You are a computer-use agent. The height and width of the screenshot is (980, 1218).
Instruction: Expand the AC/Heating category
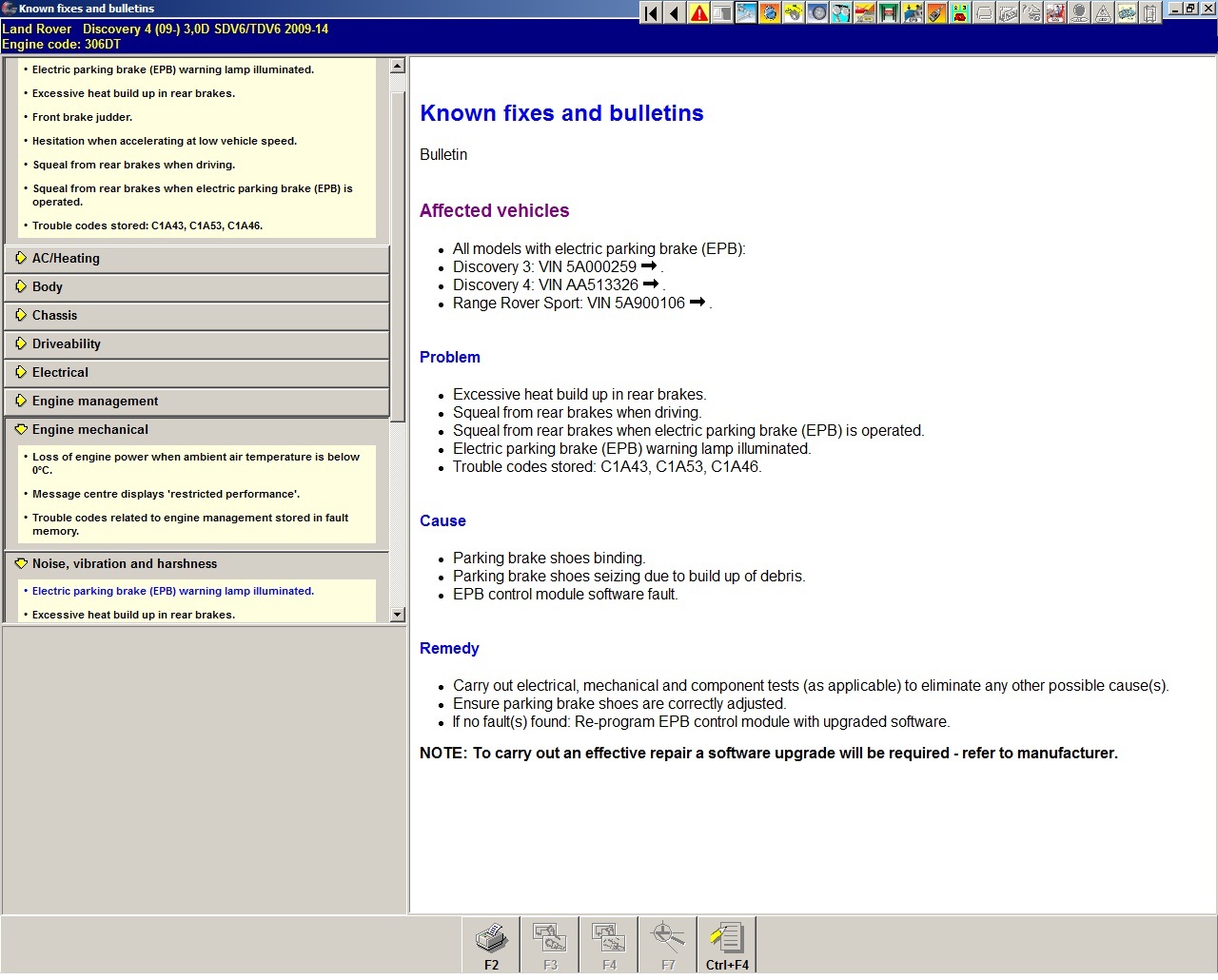click(x=66, y=259)
